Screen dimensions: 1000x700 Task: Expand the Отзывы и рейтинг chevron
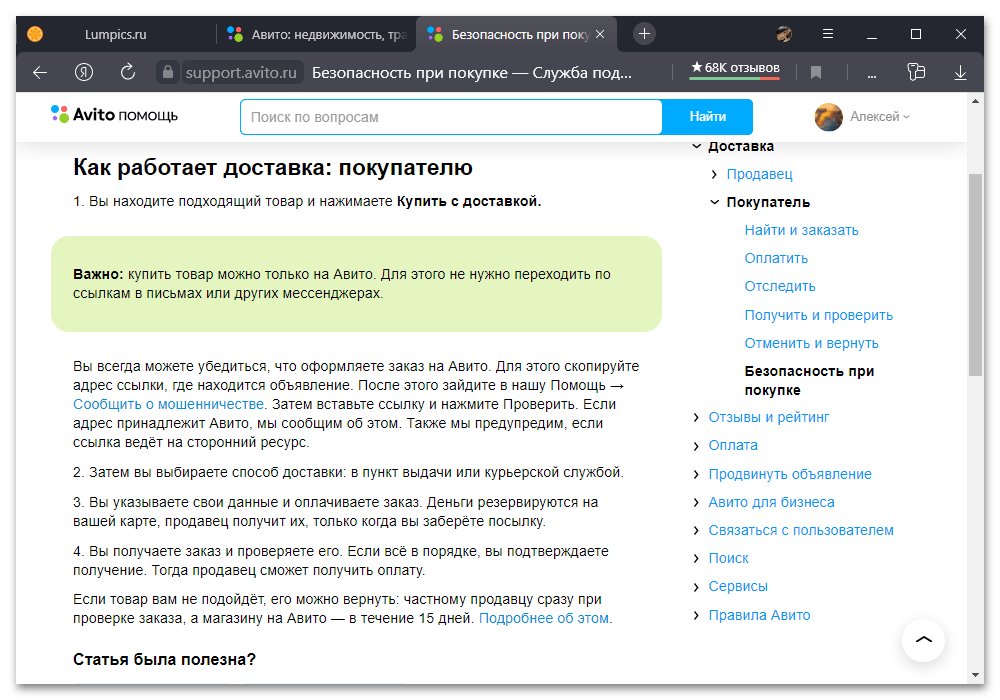point(696,418)
